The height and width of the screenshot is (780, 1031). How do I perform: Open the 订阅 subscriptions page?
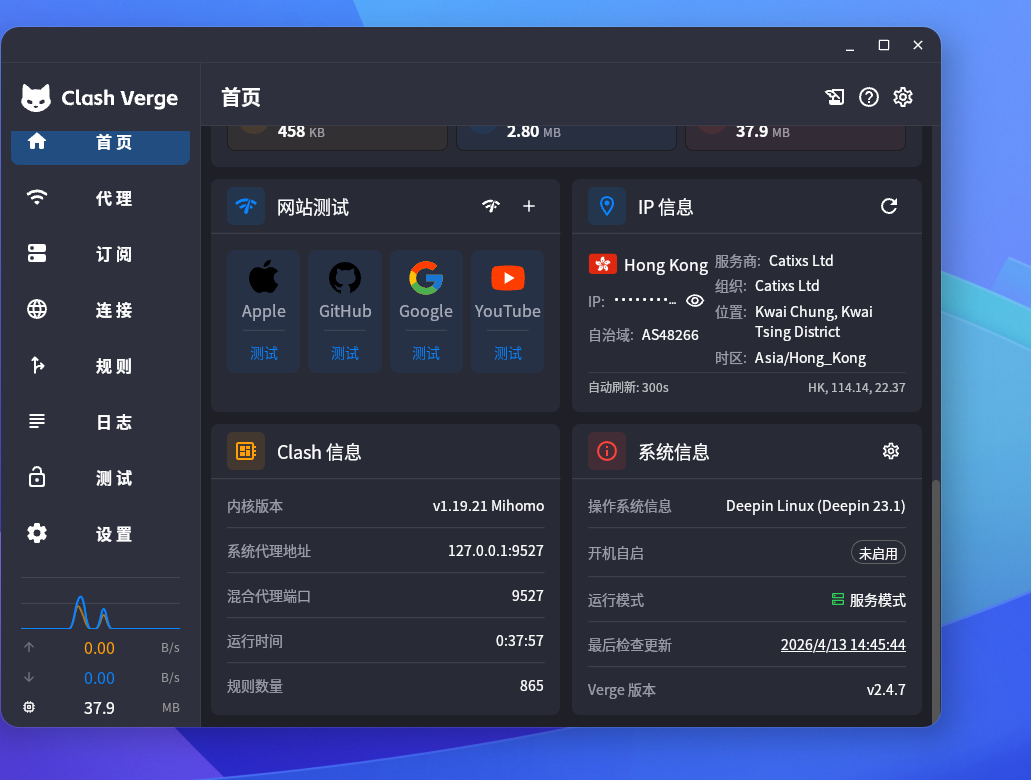coord(100,254)
